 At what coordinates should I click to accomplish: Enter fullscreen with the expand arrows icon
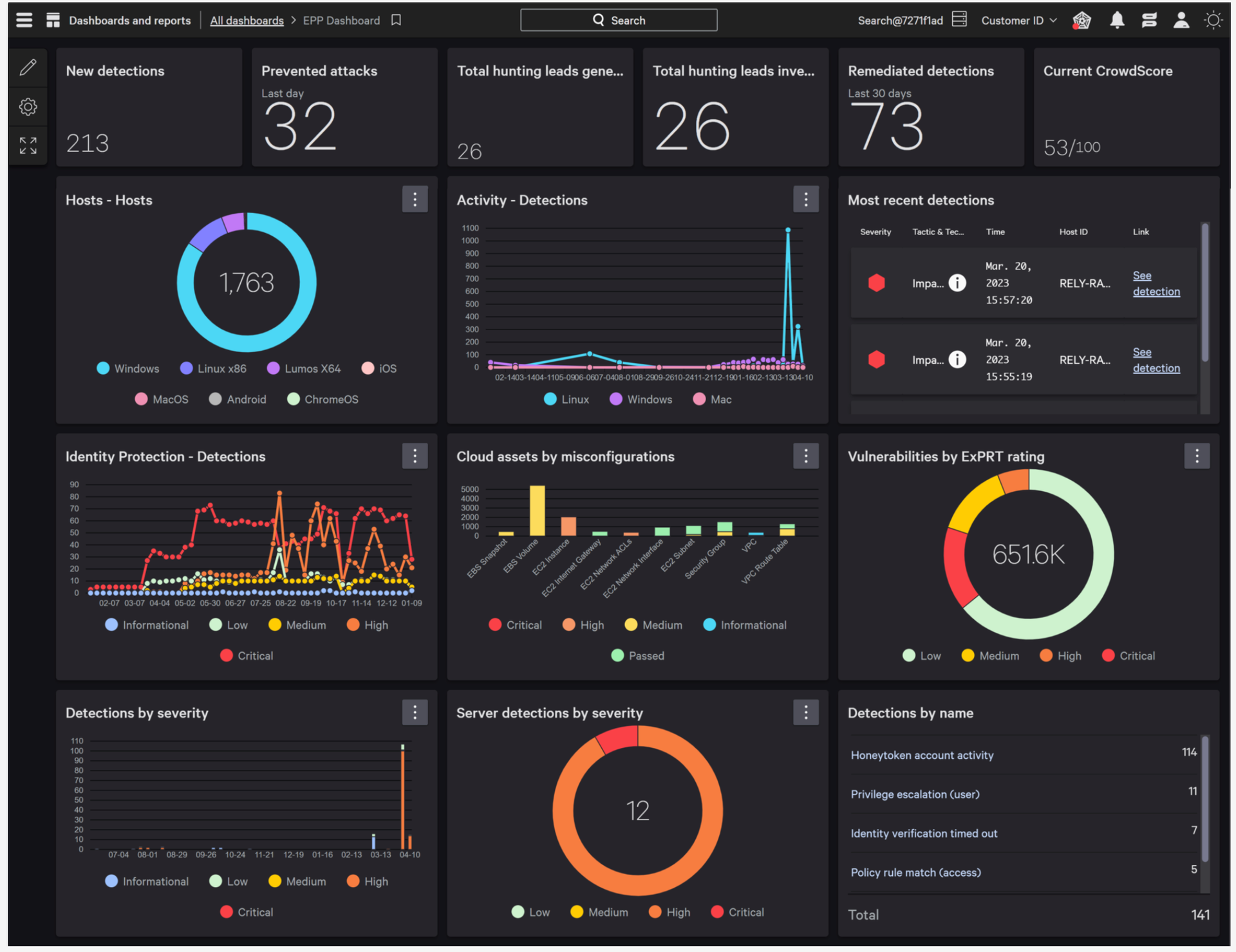pos(28,145)
